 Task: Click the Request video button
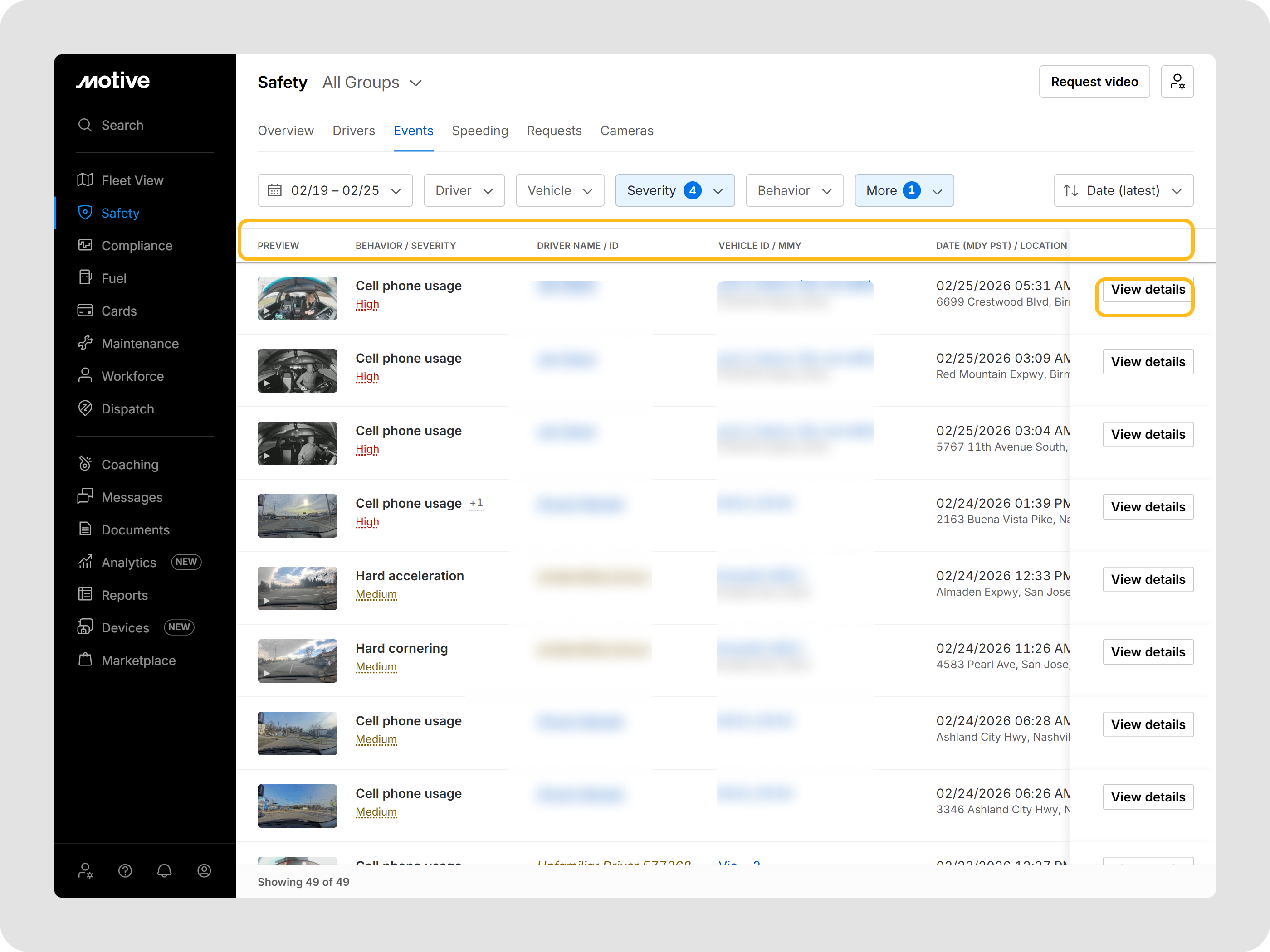(x=1094, y=82)
